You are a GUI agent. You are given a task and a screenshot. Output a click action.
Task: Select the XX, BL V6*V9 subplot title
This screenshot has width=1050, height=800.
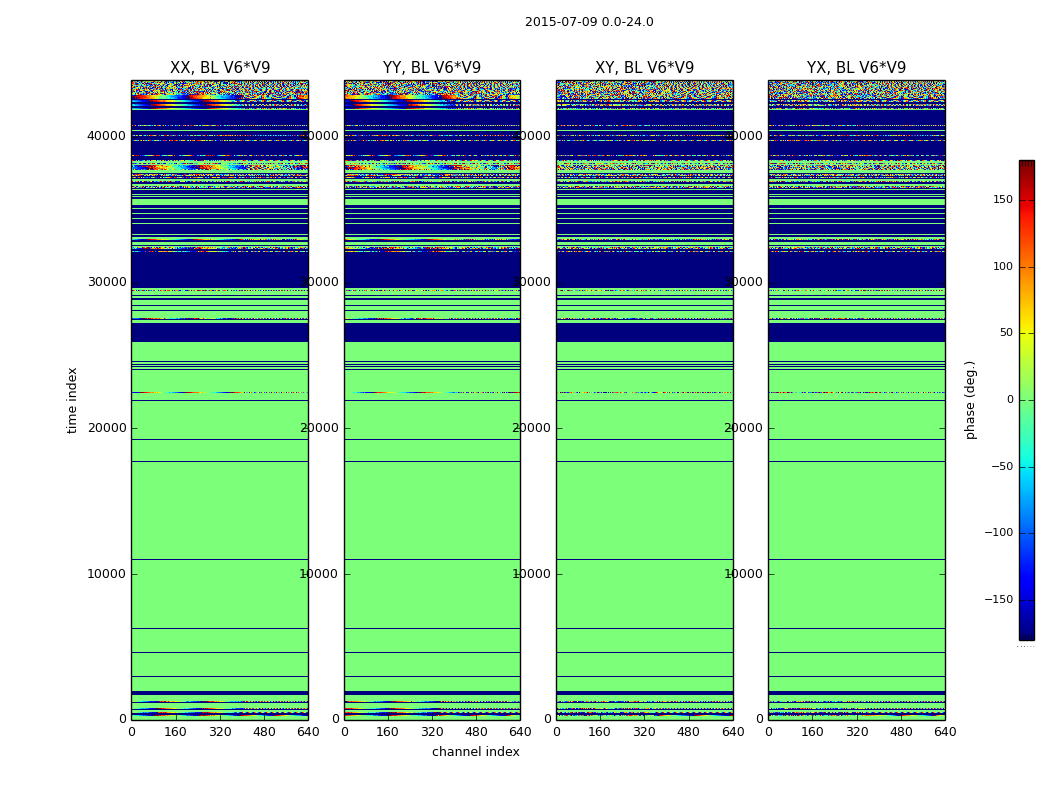[x=220, y=68]
